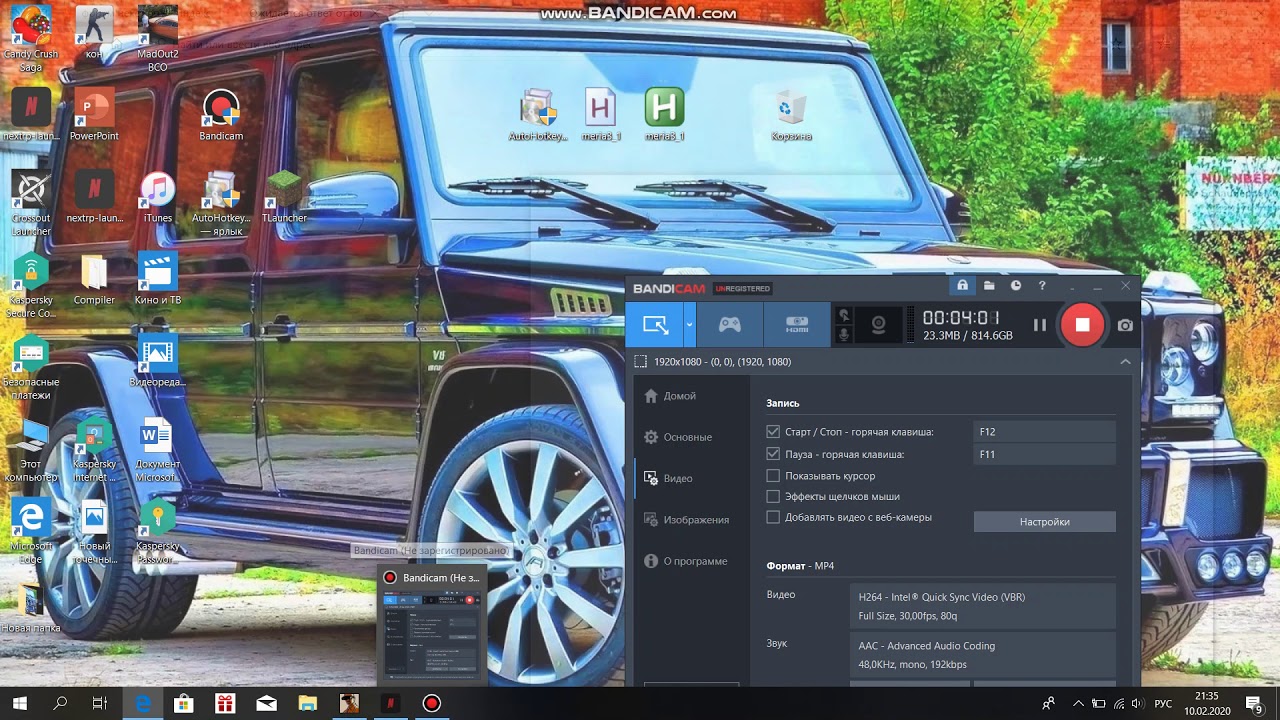Screen dimensions: 1280x720
Task: Collapse the 1920x1080 recording area bar
Action: [x=1126, y=361]
